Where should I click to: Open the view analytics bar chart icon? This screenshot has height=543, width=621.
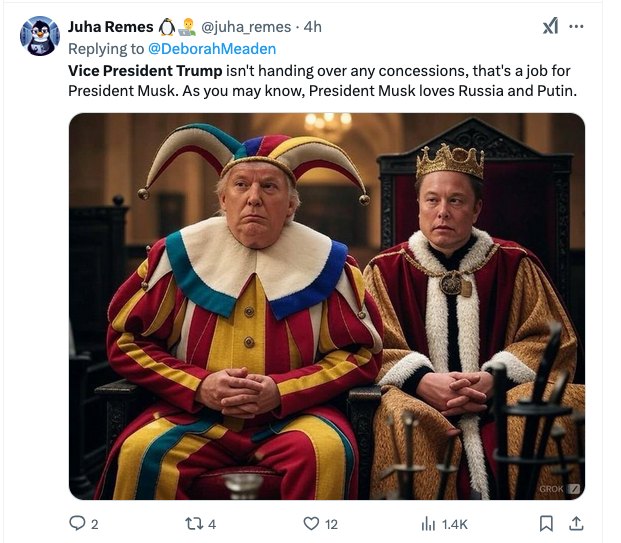[x=427, y=522]
